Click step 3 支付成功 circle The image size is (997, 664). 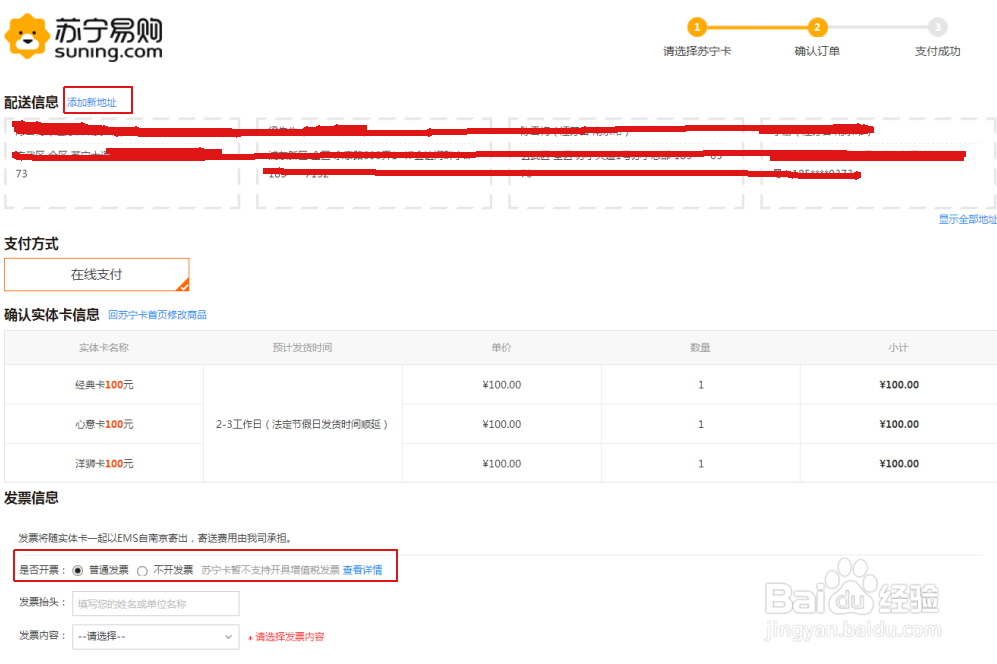pos(937,27)
